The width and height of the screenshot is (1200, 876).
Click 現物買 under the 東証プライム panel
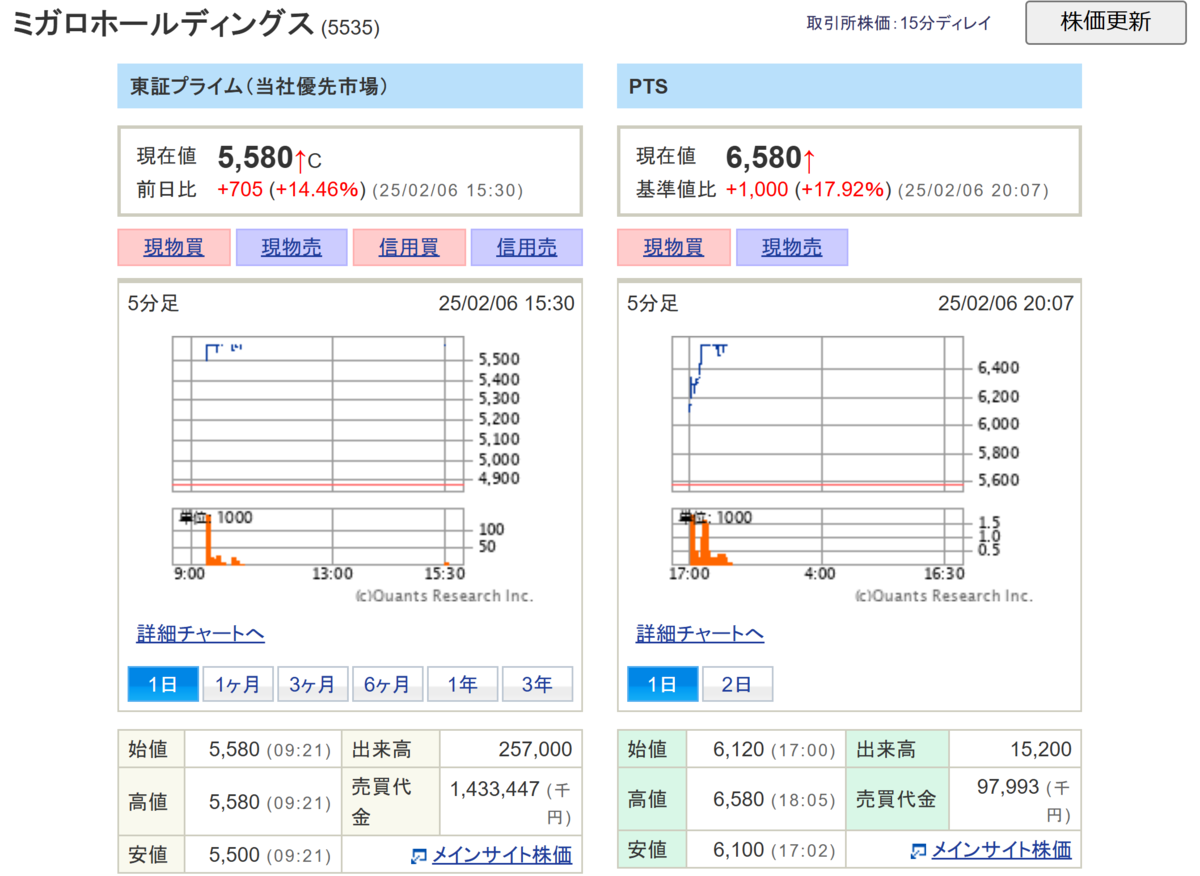[174, 248]
